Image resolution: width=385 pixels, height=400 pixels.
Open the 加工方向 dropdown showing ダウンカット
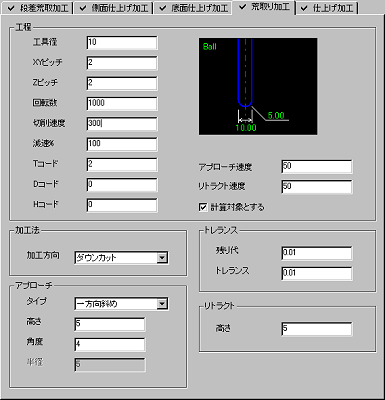point(121,258)
